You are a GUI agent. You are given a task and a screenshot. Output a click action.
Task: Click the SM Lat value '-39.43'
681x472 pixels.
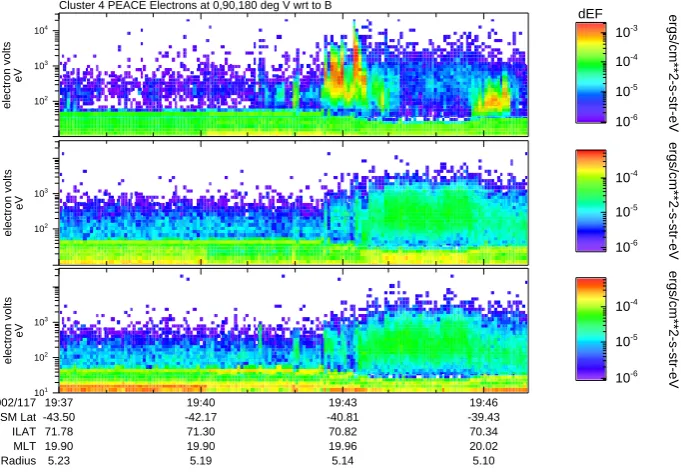click(x=484, y=417)
